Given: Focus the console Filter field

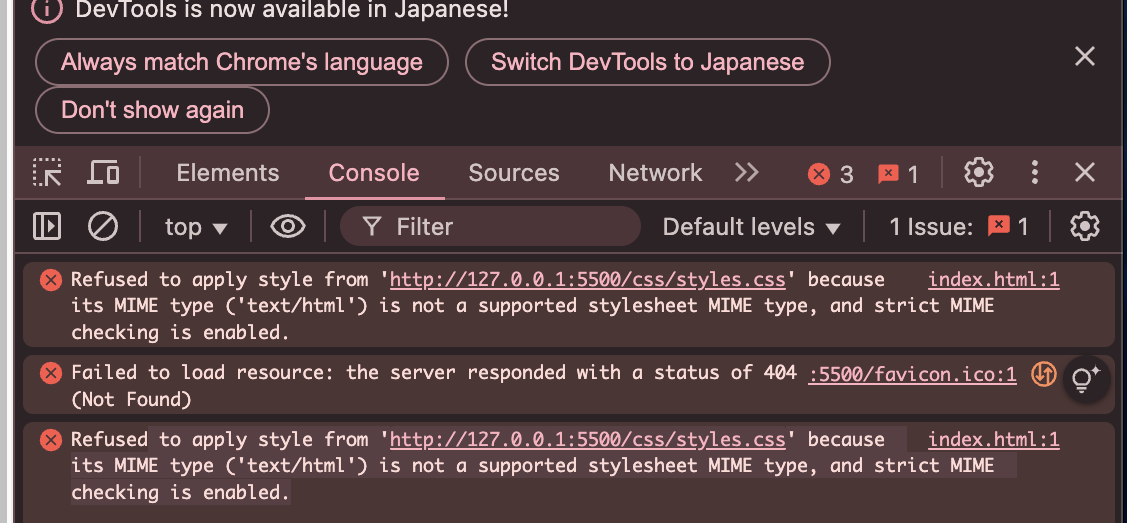Looking at the screenshot, I should (x=490, y=227).
